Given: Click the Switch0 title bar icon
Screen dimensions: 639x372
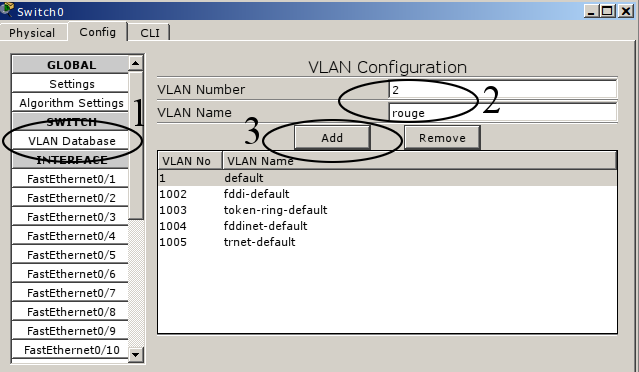Looking at the screenshot, I should pyautogui.click(x=7, y=9).
